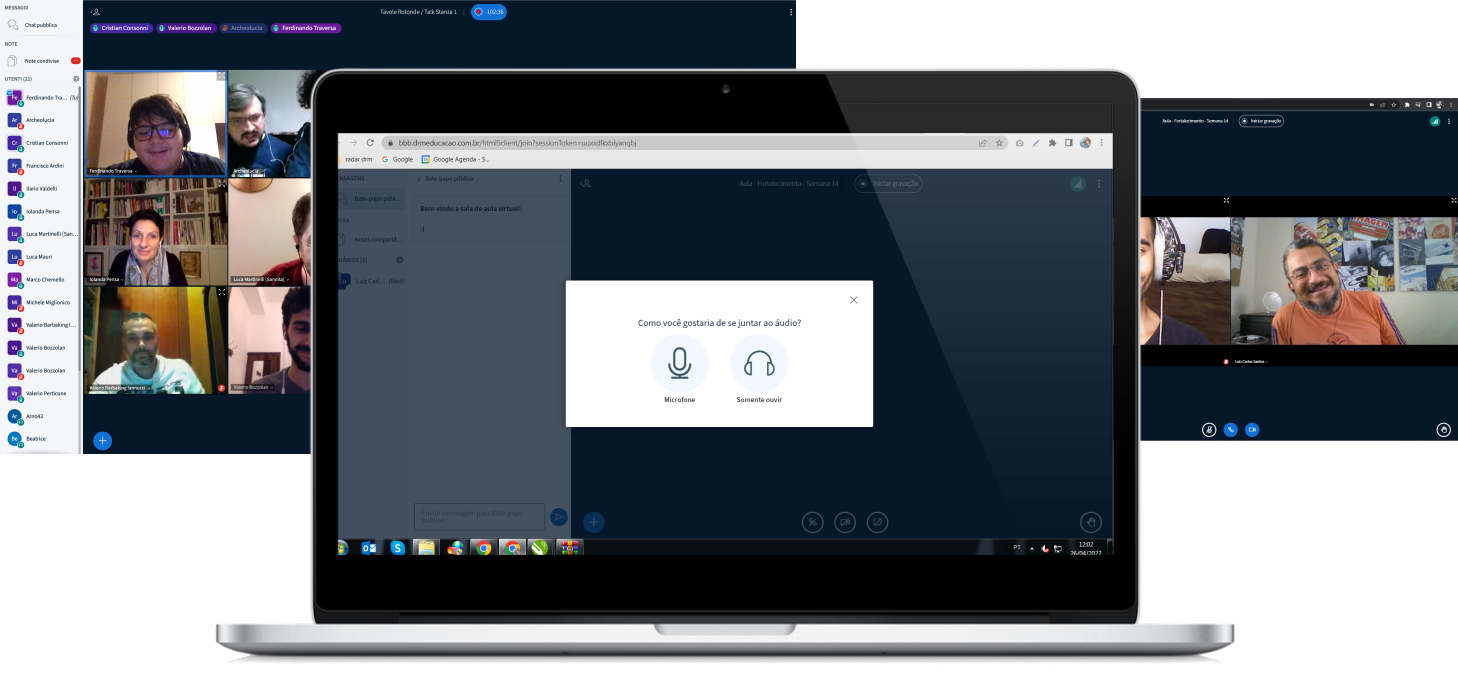Viewport: 1458px width, 687px height.
Task: Fullscreen the Valerio Barbaking webcam
Action: (x=221, y=292)
